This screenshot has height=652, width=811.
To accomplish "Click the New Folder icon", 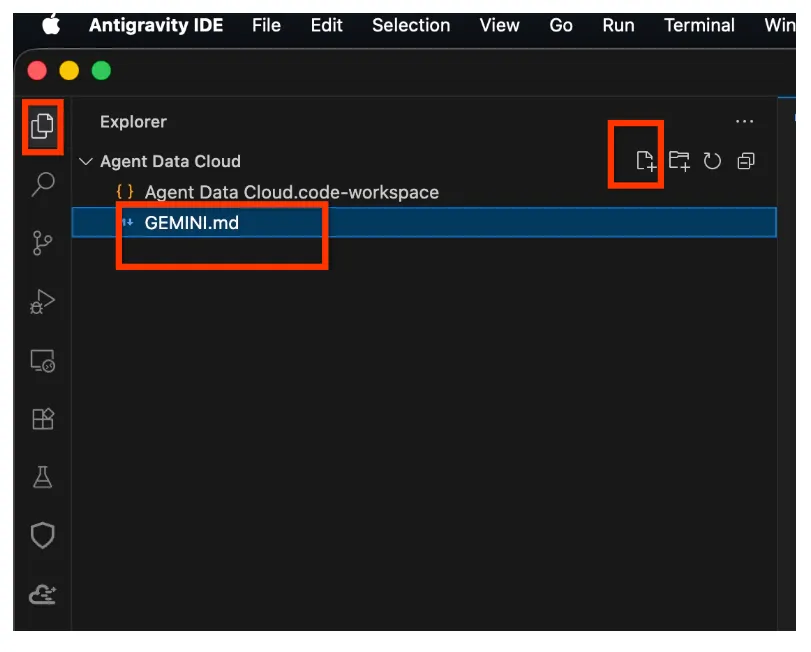I will point(679,161).
